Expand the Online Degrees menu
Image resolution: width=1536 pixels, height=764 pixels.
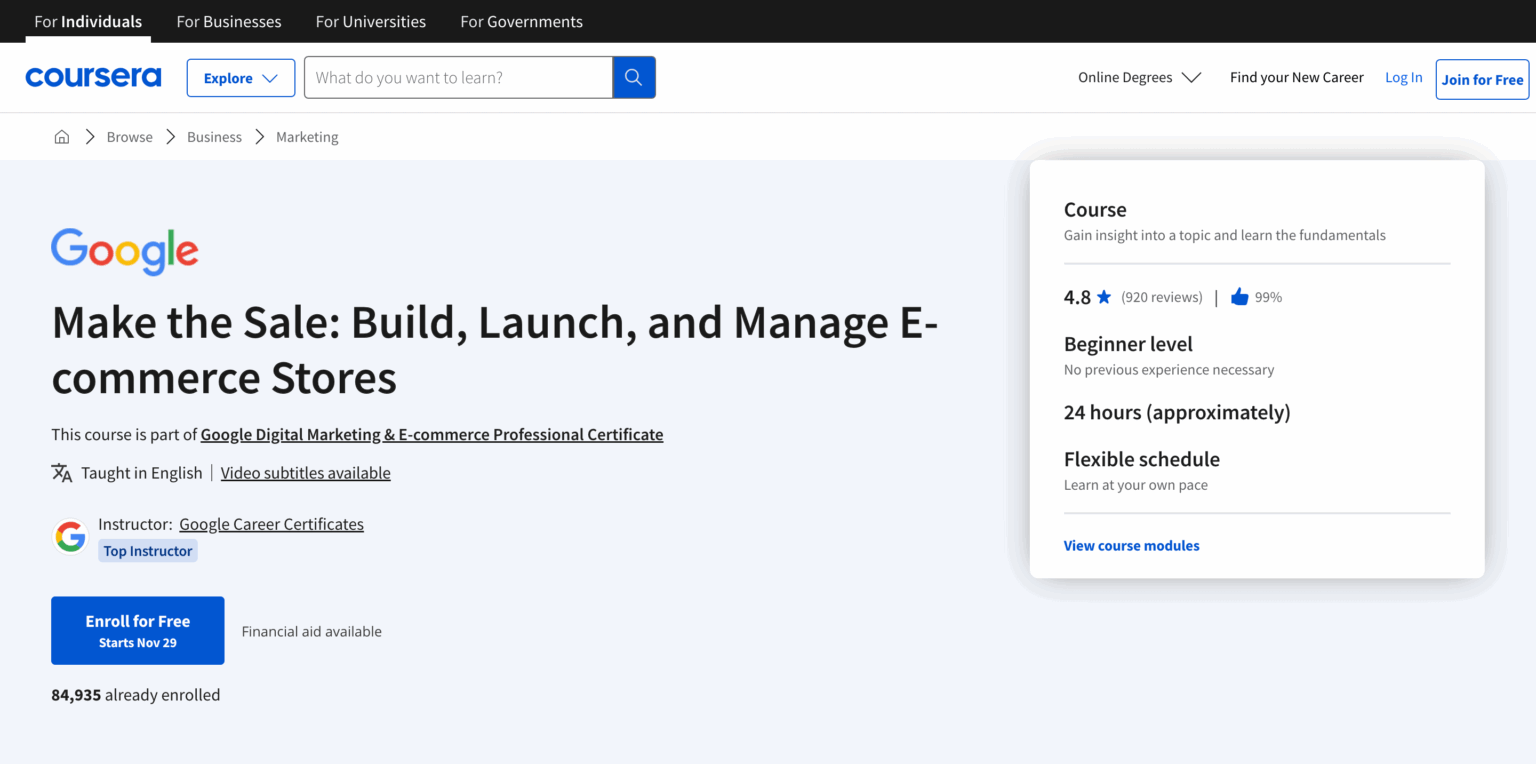coord(1139,77)
